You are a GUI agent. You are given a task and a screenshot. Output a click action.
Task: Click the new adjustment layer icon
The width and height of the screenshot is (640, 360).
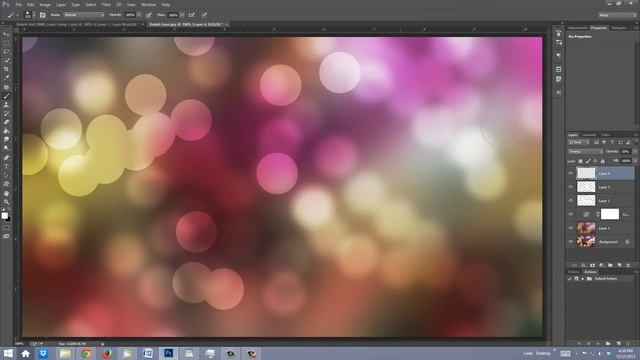[x=601, y=265]
